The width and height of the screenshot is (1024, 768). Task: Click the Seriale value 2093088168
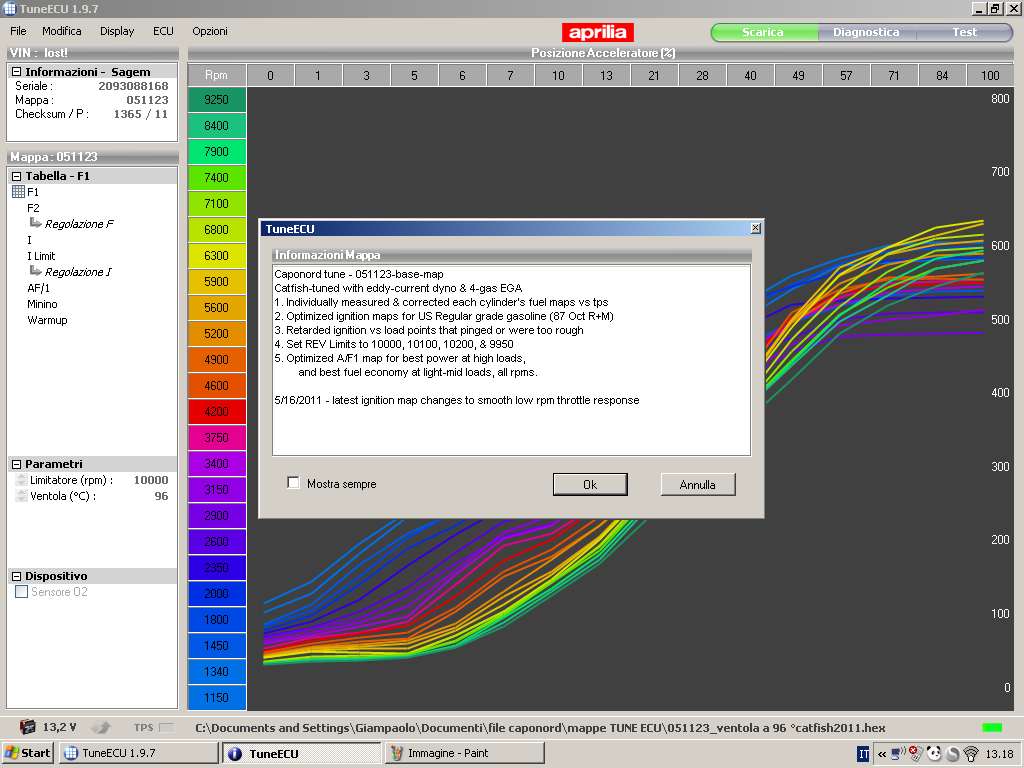[x=133, y=86]
